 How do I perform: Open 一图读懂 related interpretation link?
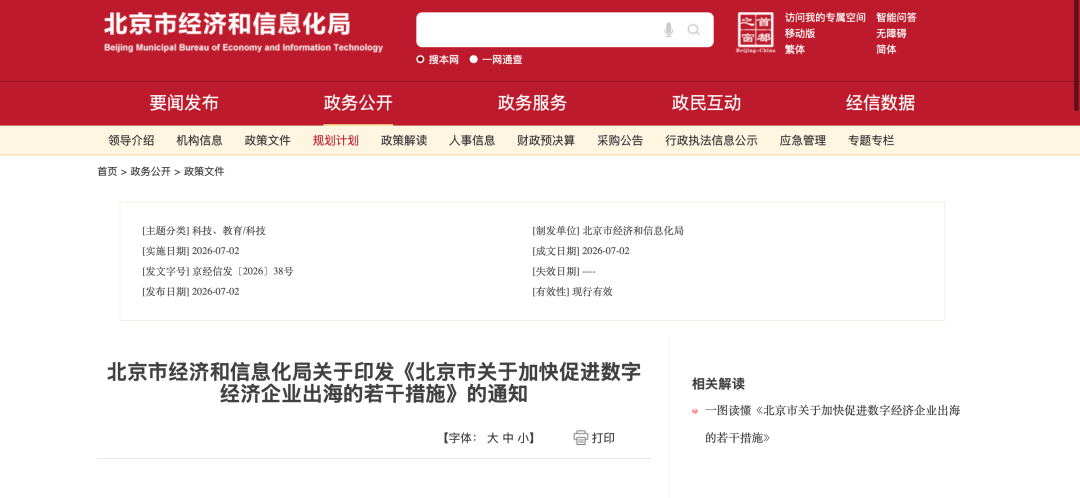pyautogui.click(x=832, y=424)
